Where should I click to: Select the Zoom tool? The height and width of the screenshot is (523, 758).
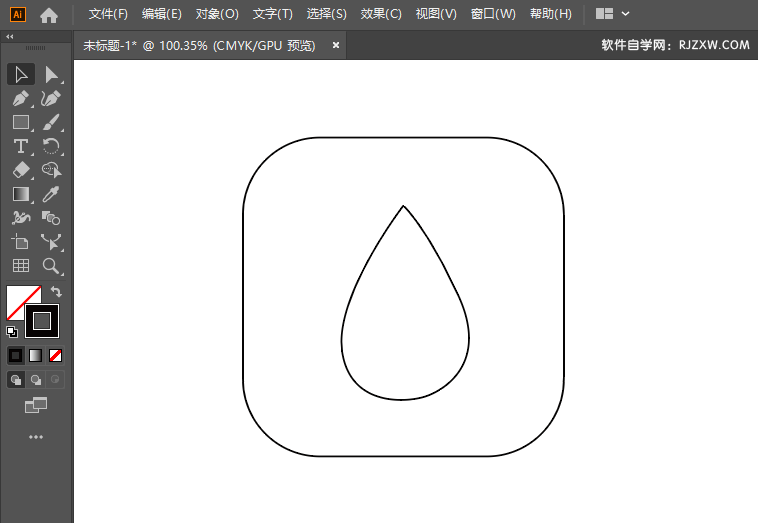[x=51, y=265]
